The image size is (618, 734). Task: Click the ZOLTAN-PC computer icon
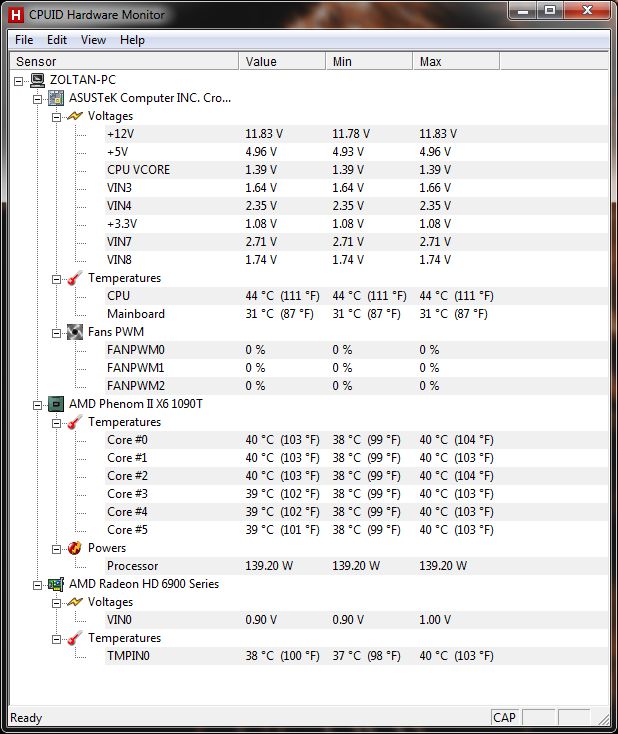(x=38, y=80)
